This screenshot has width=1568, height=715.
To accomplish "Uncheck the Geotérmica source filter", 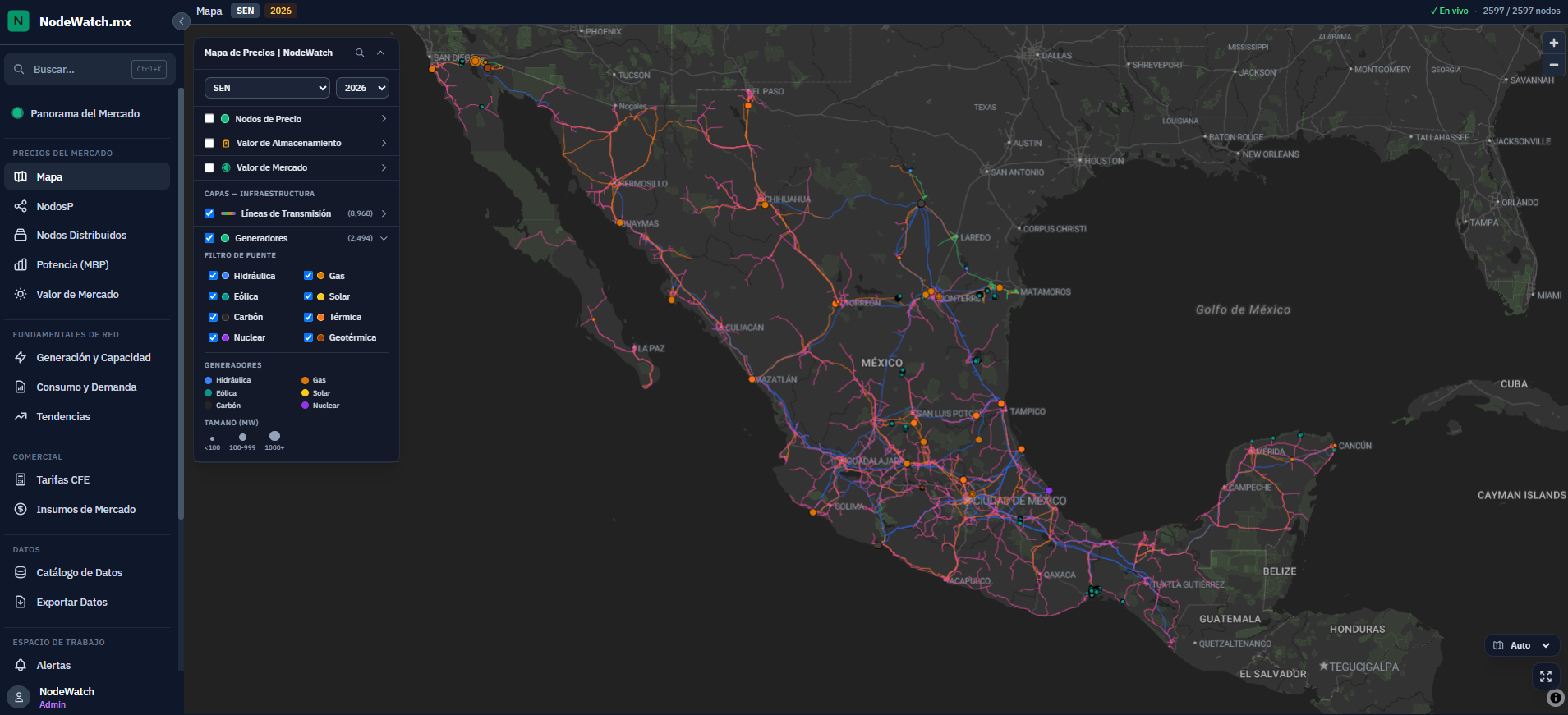I will tap(308, 337).
